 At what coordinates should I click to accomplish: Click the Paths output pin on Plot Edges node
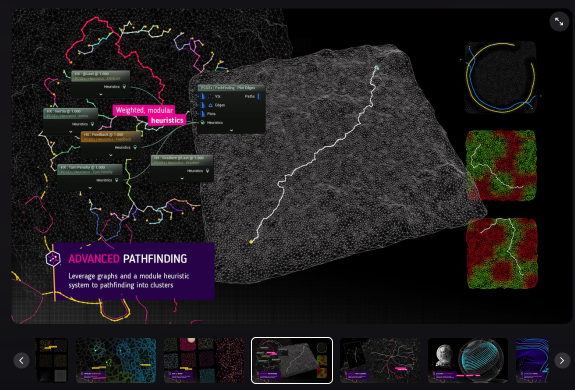[x=259, y=96]
